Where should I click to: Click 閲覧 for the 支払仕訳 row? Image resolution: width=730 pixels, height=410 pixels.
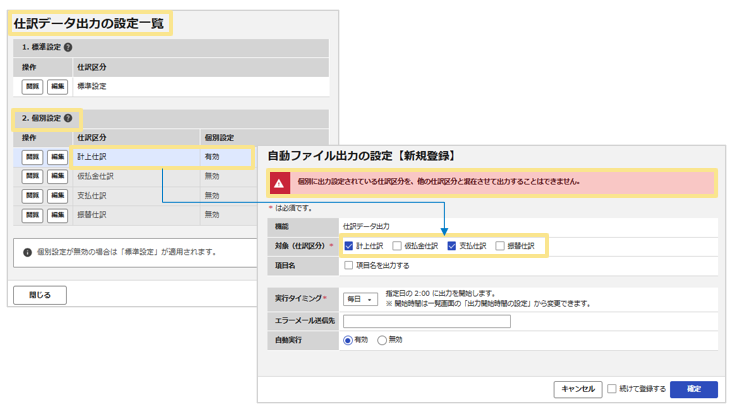pos(33,196)
